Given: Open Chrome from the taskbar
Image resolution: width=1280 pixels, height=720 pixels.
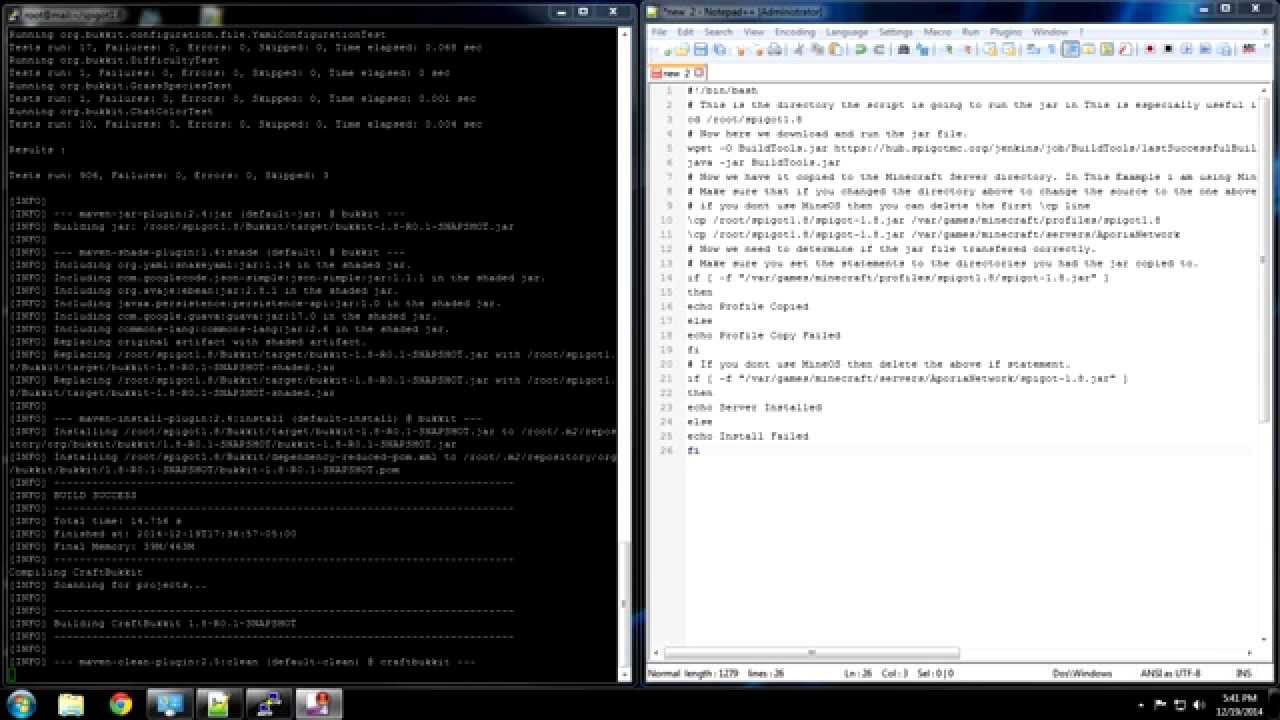Looking at the screenshot, I should [x=120, y=703].
